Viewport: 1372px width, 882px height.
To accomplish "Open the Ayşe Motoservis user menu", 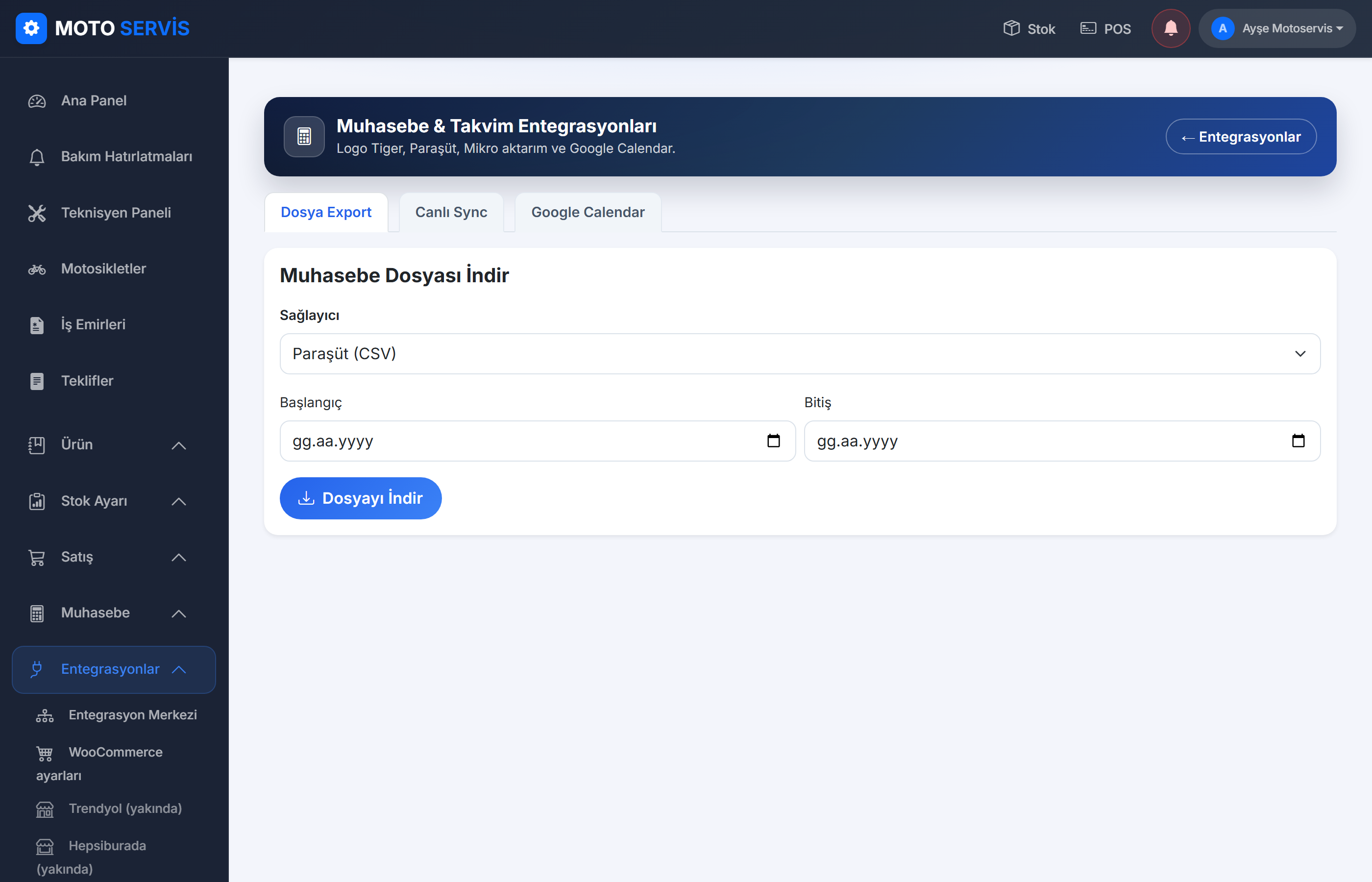I will click(1277, 28).
